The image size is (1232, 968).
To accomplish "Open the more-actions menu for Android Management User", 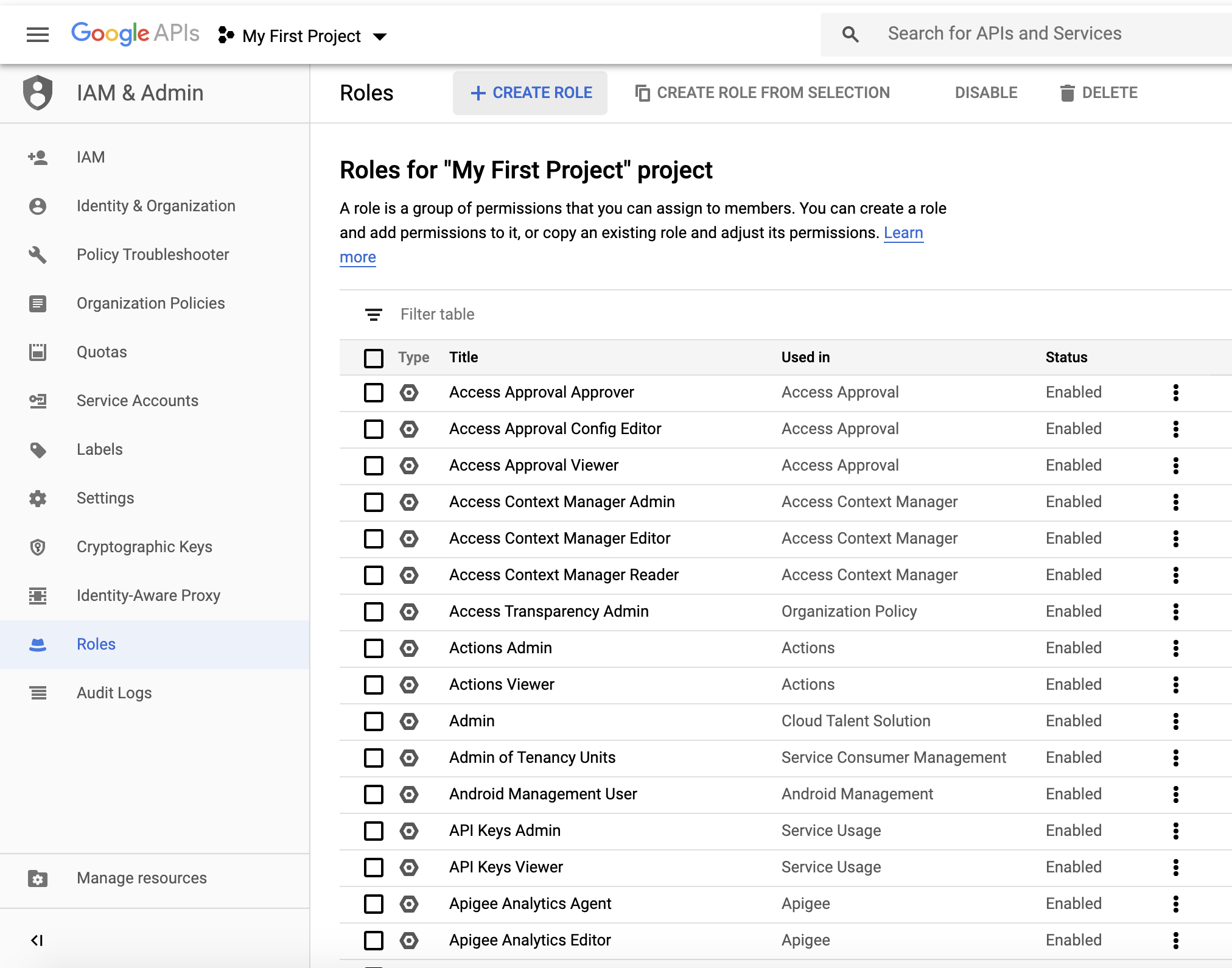I will 1176,794.
